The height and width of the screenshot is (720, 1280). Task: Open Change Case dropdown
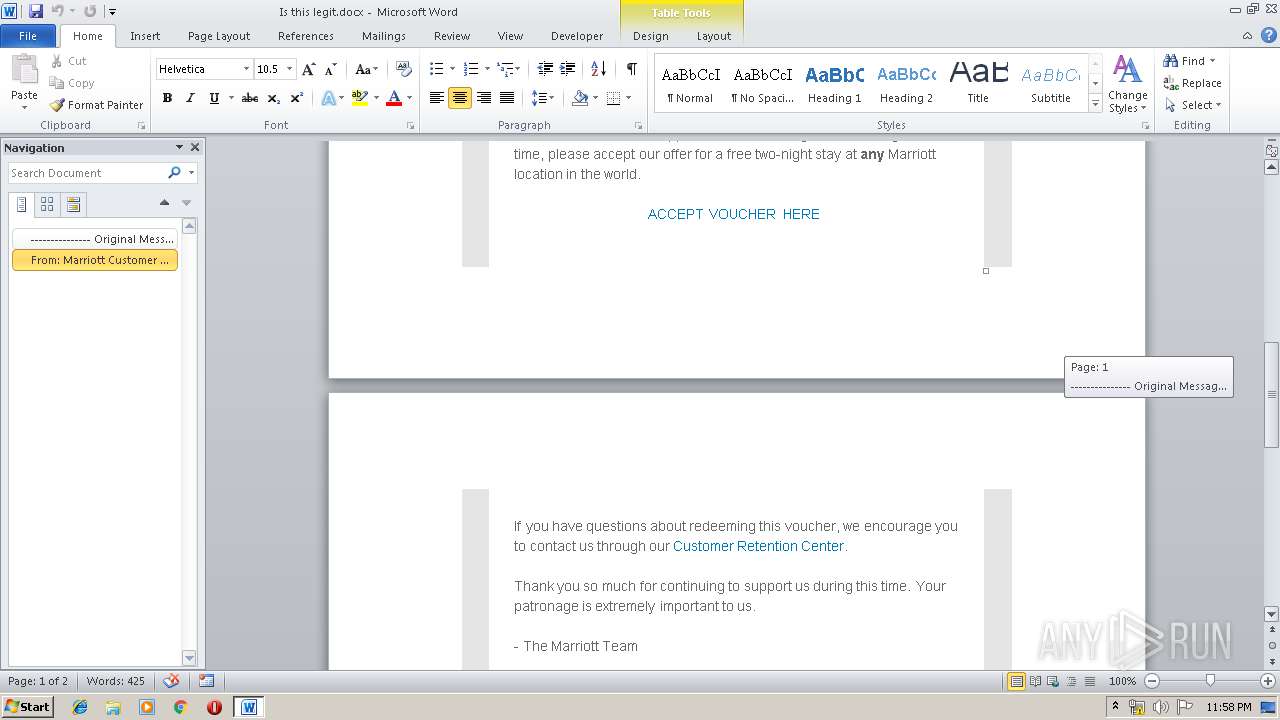coord(366,69)
